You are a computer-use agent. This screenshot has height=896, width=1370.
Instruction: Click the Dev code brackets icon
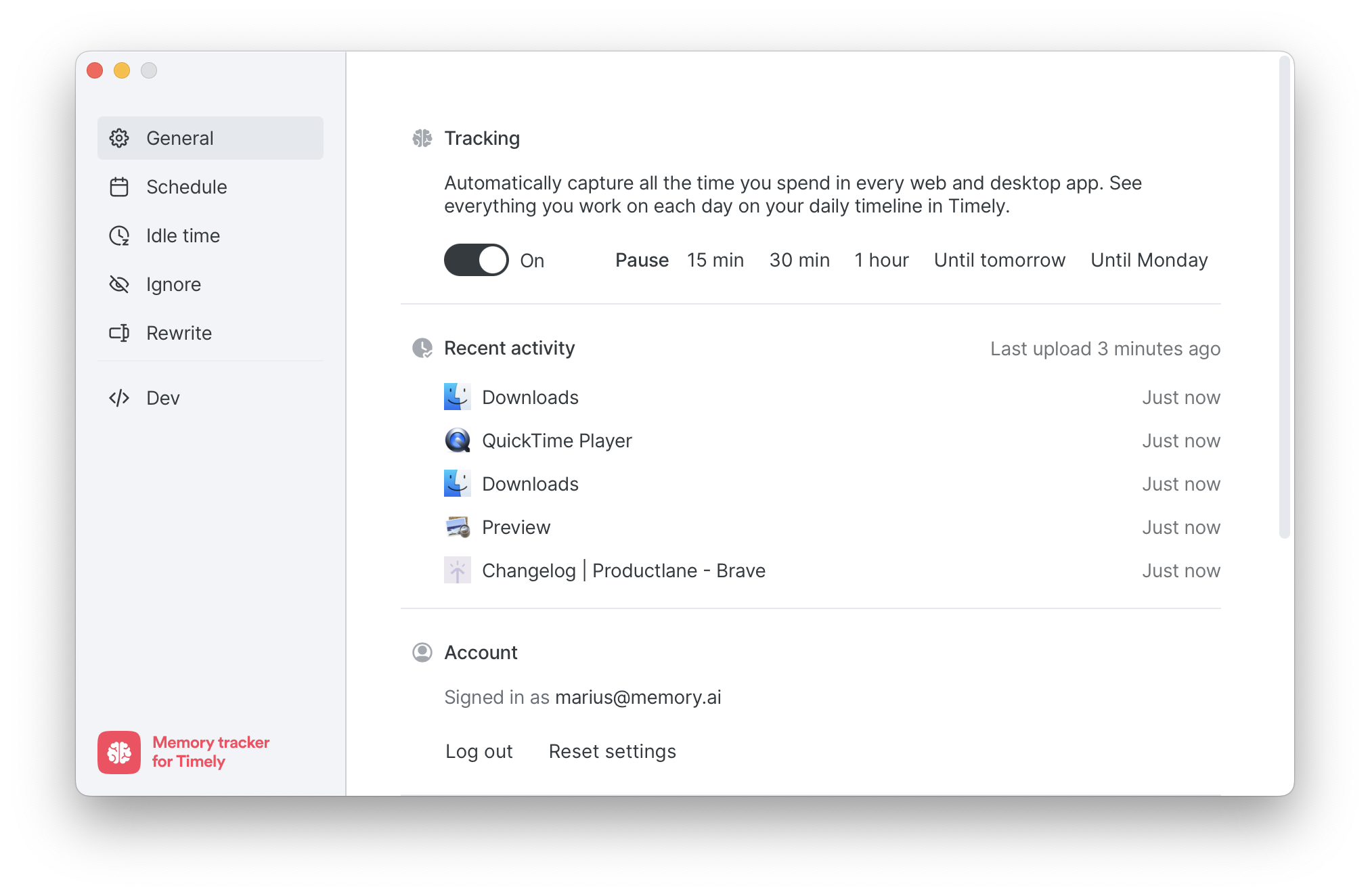pyautogui.click(x=119, y=398)
